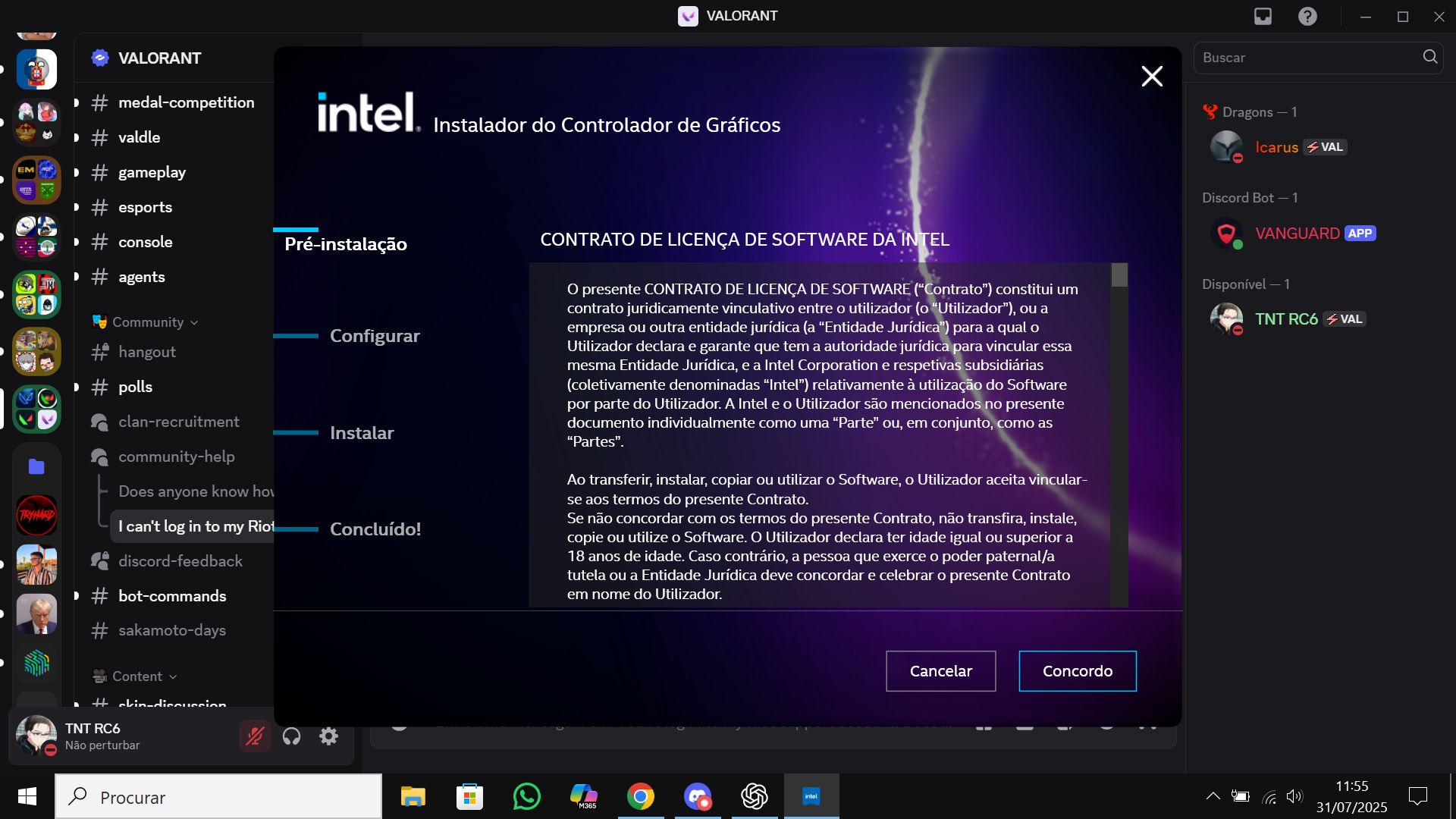
Task: Open Microsoft Store from the taskbar
Action: tap(470, 796)
